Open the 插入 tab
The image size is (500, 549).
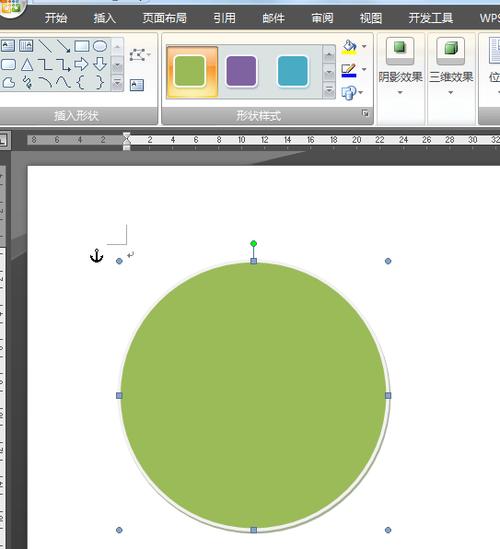(x=104, y=18)
